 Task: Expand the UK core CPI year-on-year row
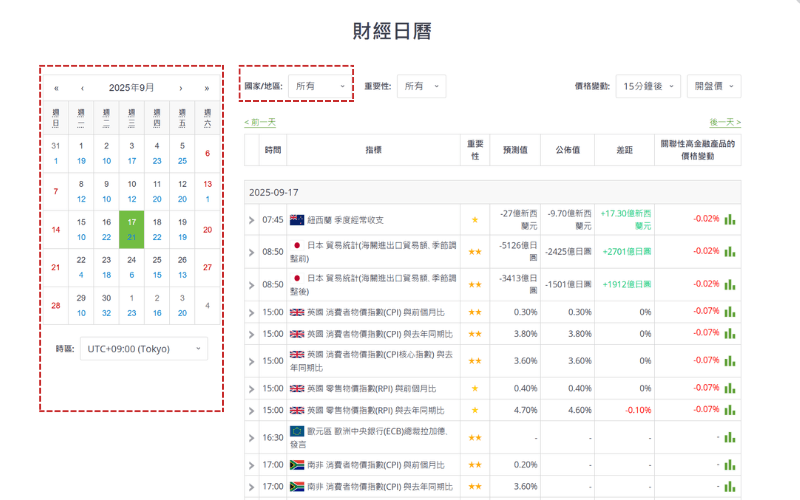252,360
